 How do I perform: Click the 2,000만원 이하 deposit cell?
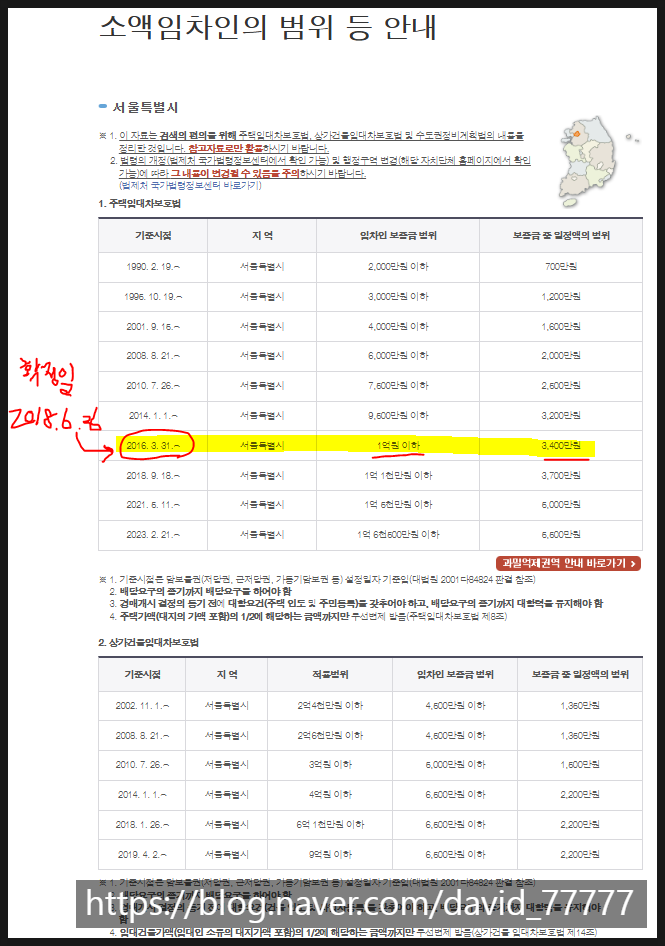point(398,267)
